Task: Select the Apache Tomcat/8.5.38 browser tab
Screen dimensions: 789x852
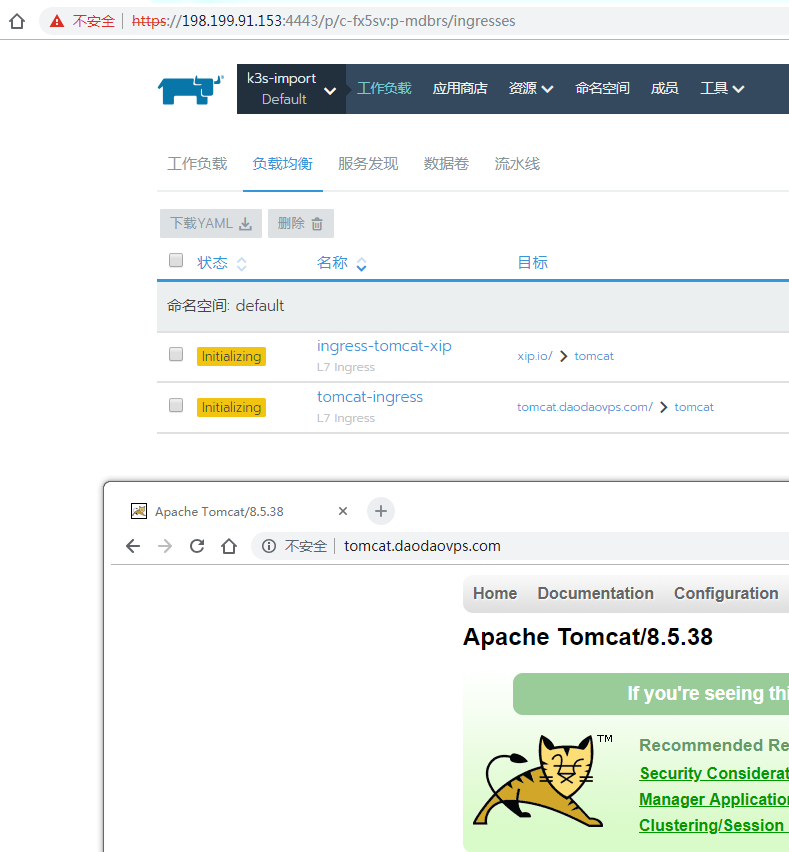Action: (x=220, y=512)
